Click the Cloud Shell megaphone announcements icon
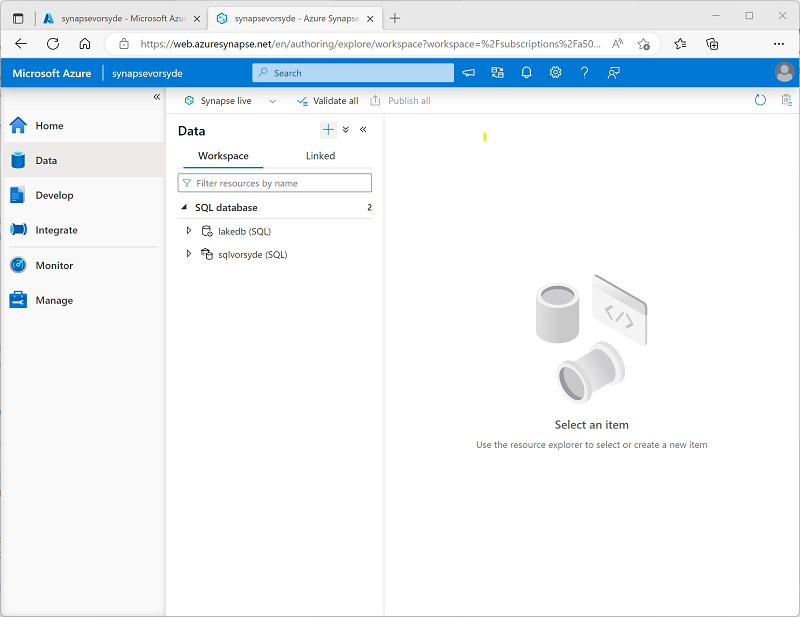The image size is (800, 617). tap(468, 73)
